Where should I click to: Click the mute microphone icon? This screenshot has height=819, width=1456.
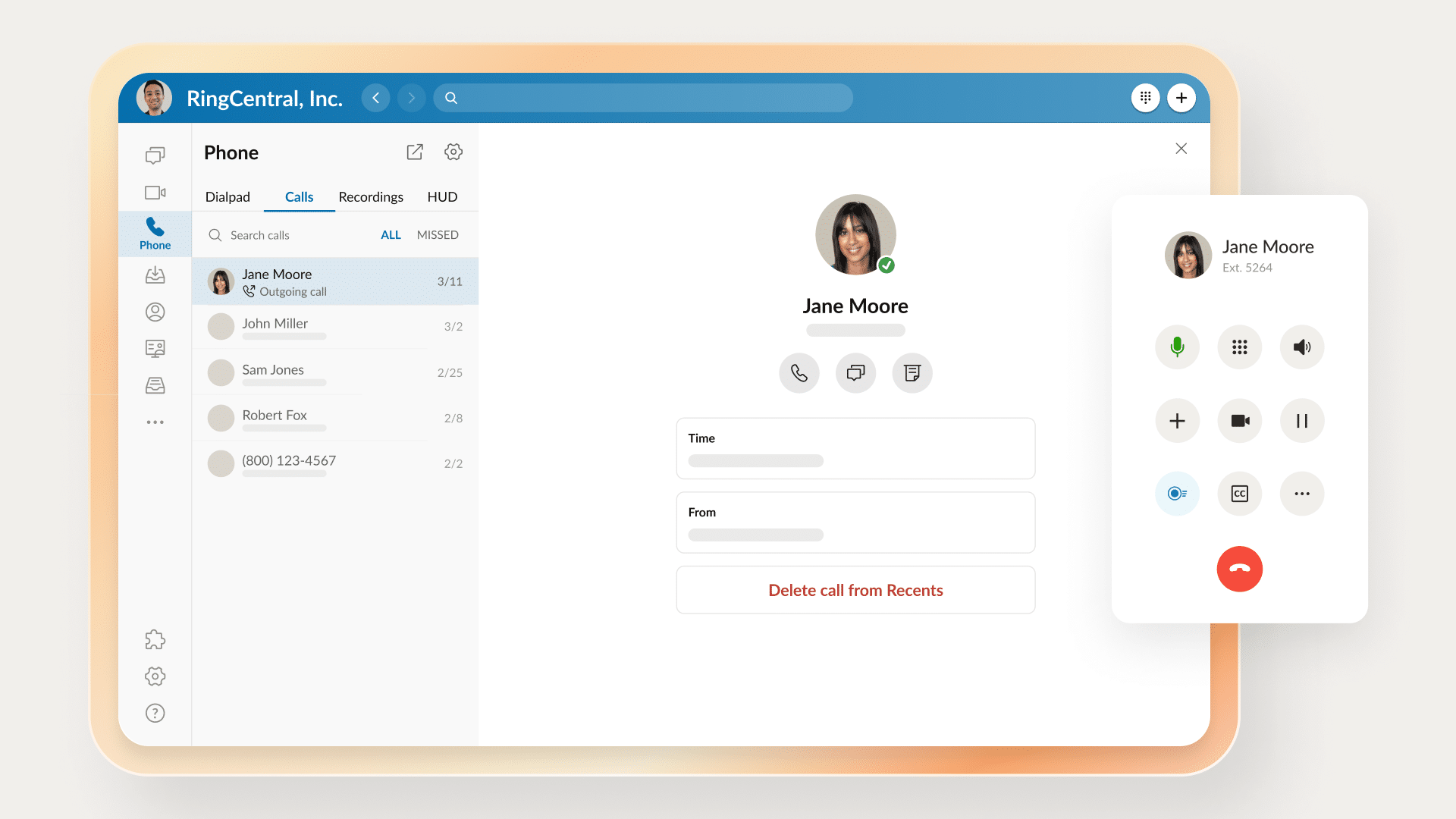1177,347
